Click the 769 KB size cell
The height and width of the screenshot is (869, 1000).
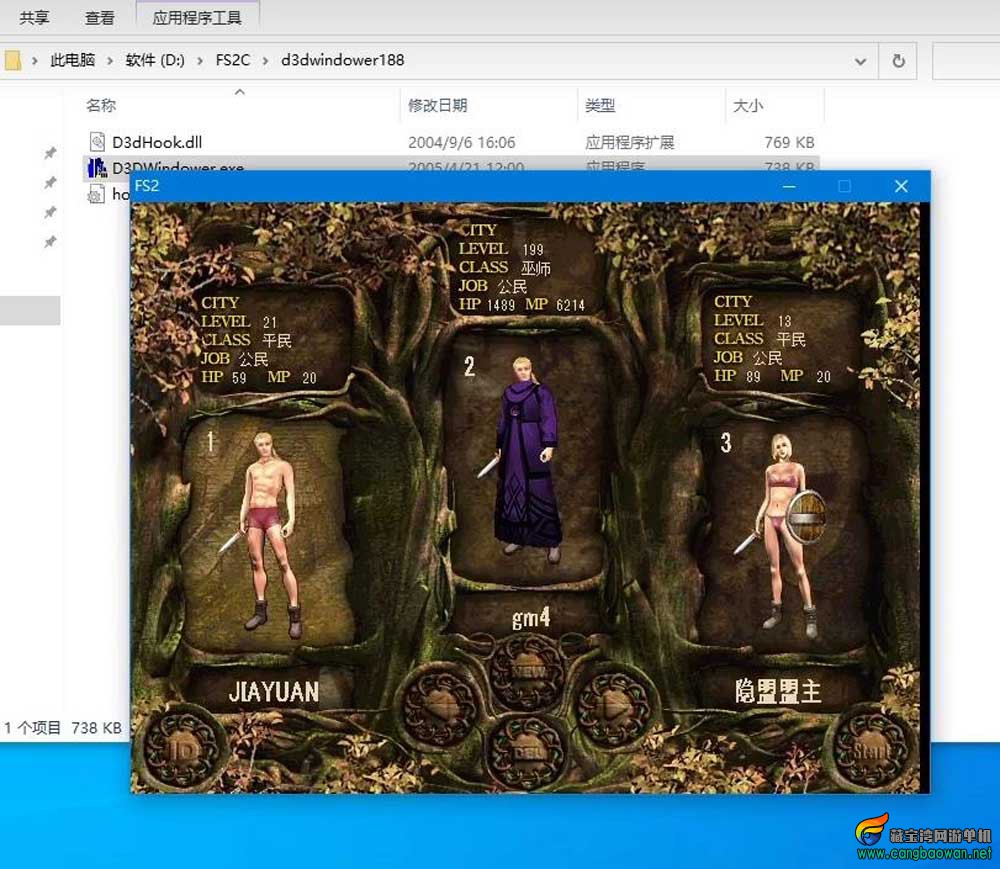click(790, 142)
